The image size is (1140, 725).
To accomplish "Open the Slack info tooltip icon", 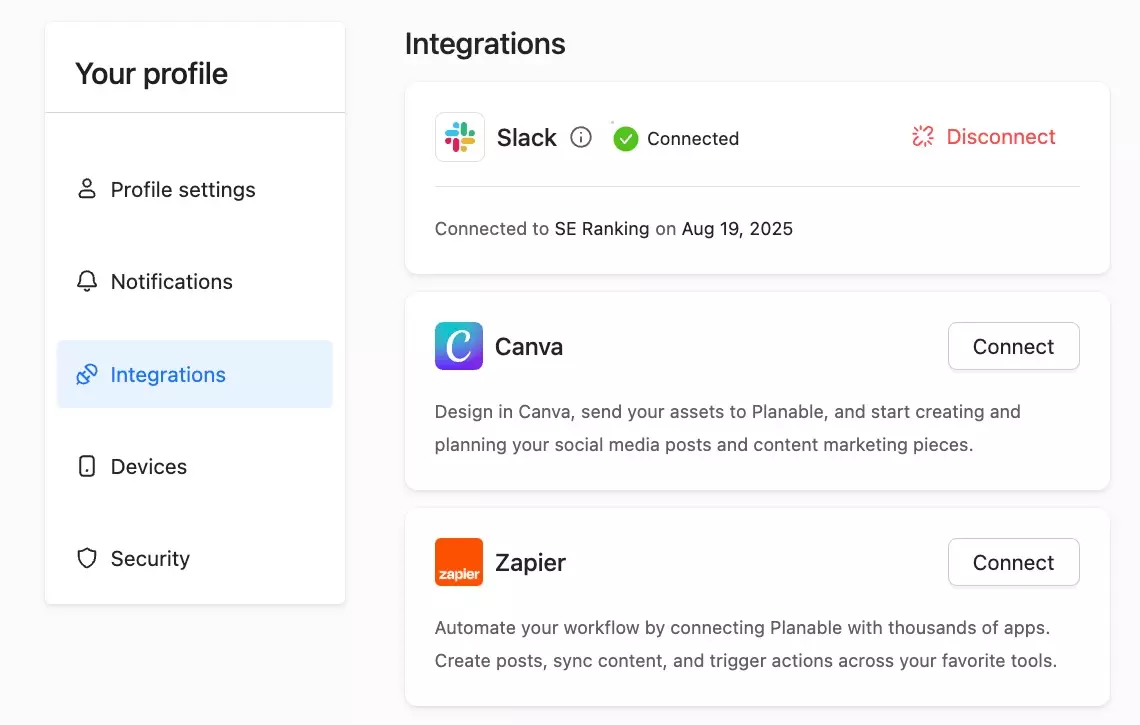I will point(580,137).
